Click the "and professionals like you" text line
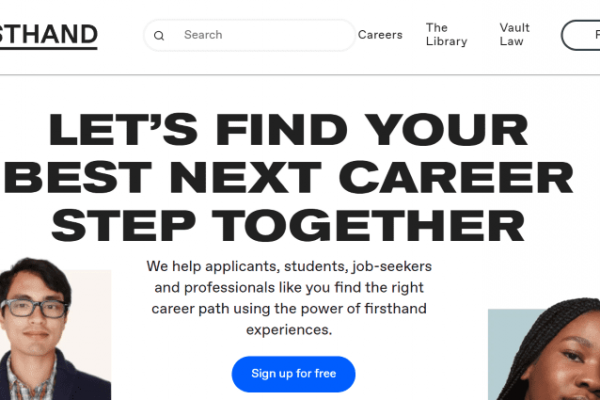 point(289,288)
